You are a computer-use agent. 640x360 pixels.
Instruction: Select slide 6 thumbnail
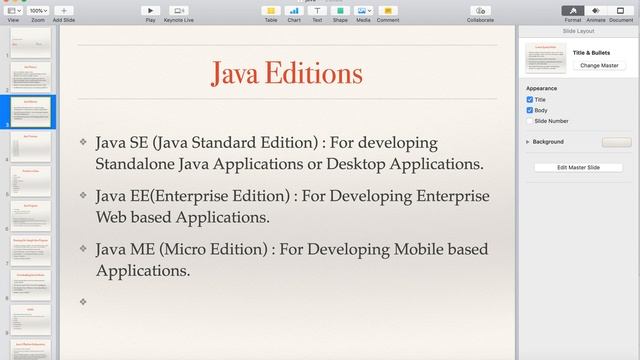coord(31,216)
